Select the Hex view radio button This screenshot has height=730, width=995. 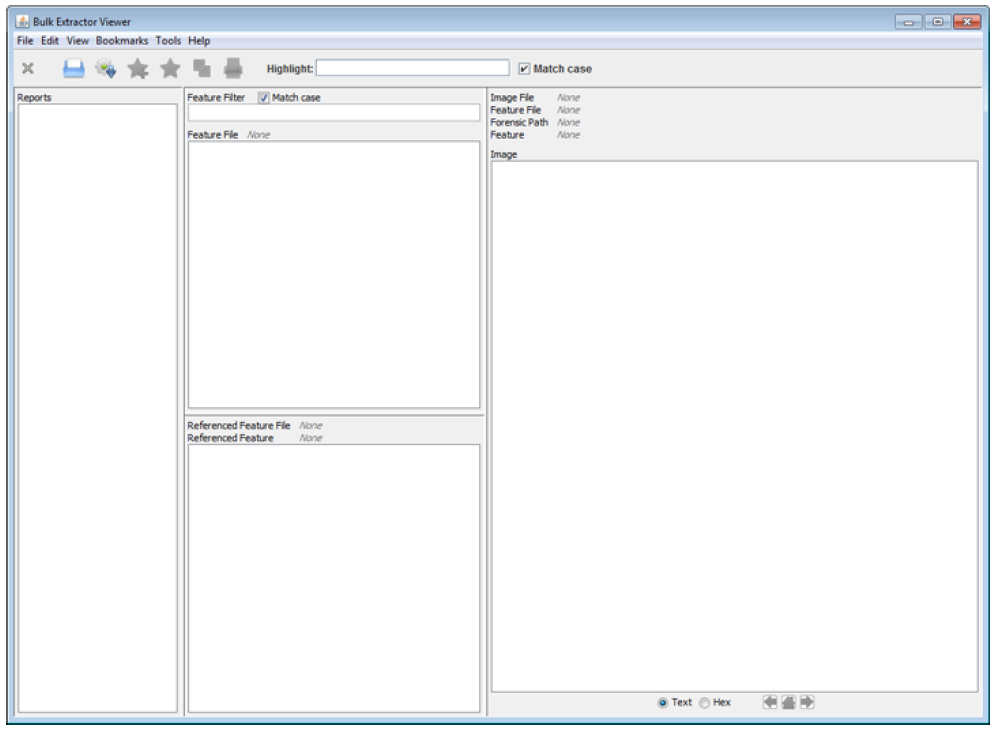pyautogui.click(x=704, y=703)
